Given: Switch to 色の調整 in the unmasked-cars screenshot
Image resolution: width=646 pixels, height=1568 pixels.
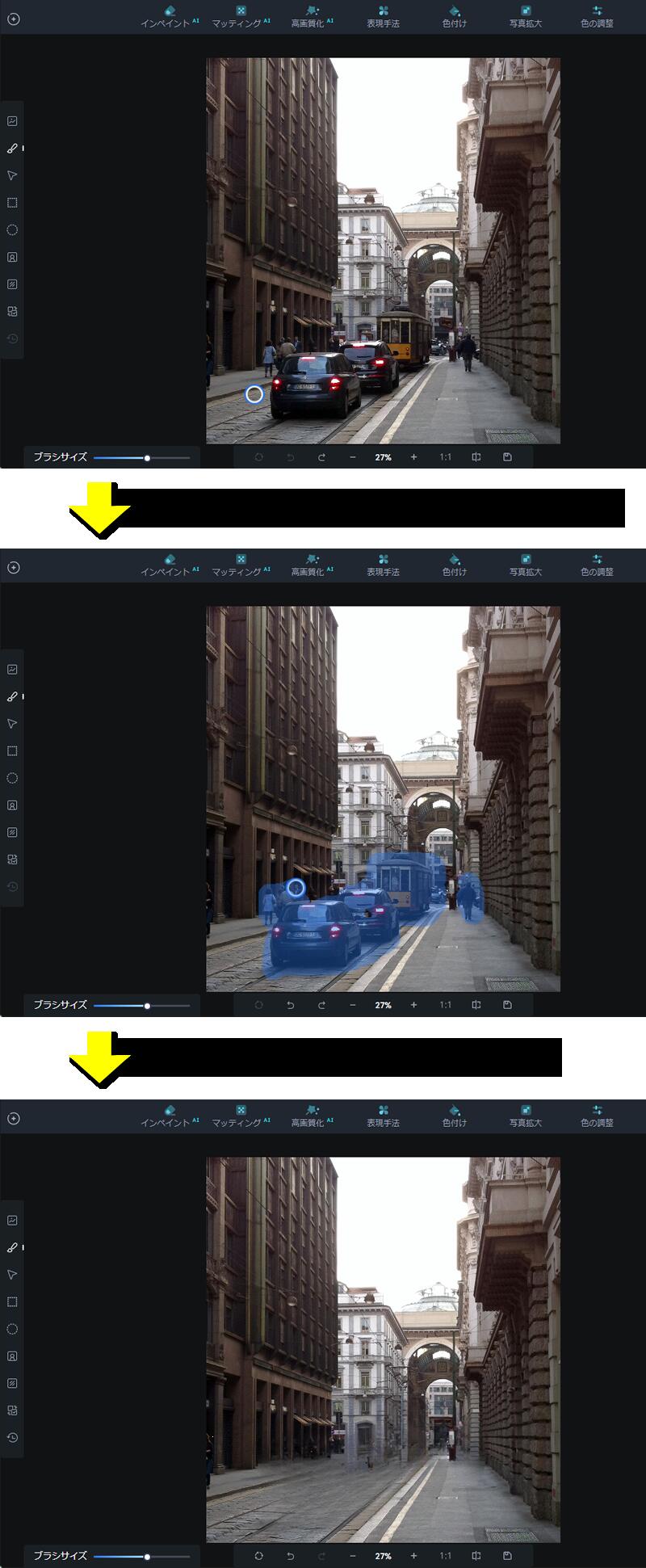Looking at the screenshot, I should [597, 16].
